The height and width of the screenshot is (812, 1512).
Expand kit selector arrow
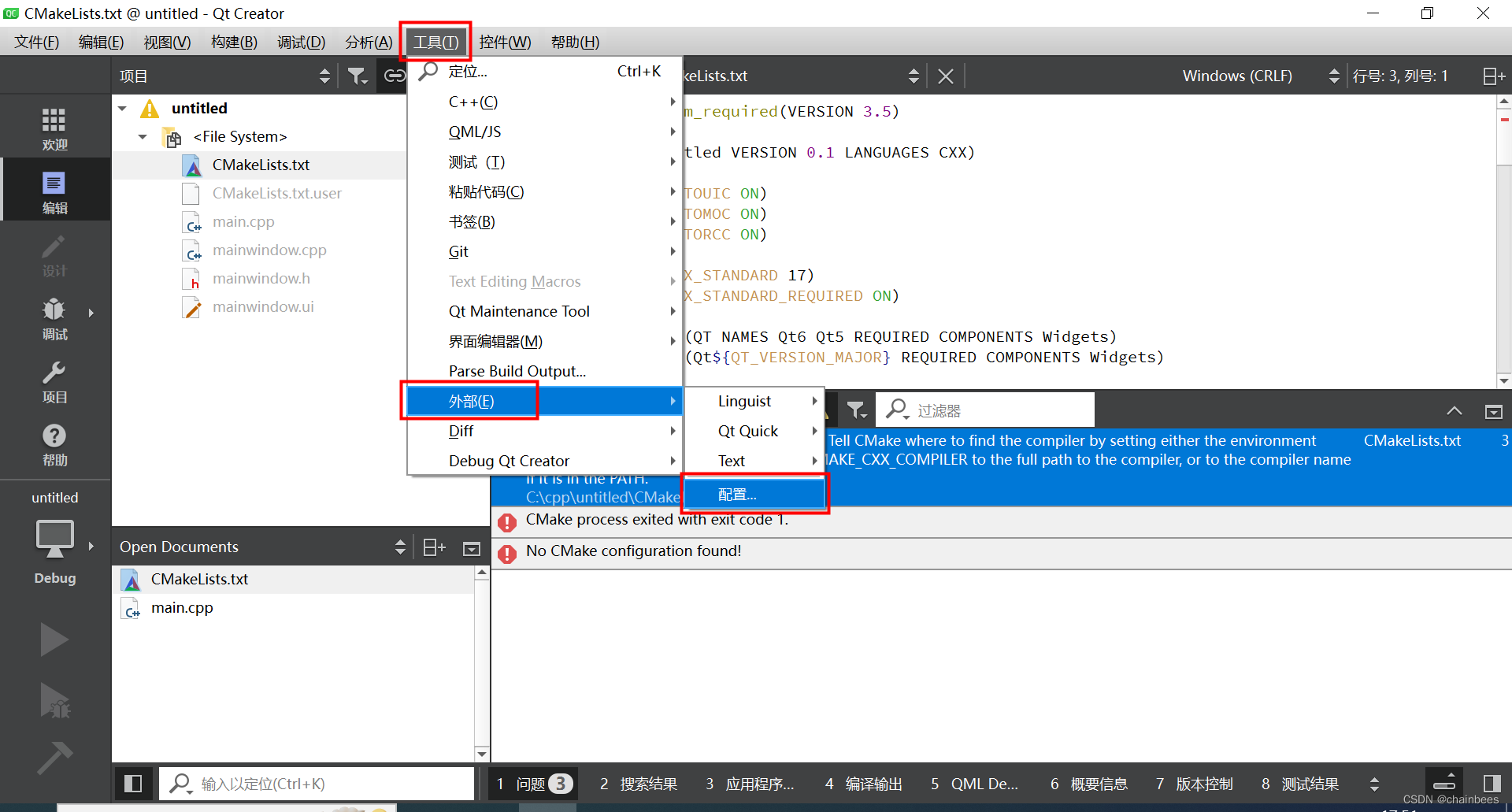[91, 546]
